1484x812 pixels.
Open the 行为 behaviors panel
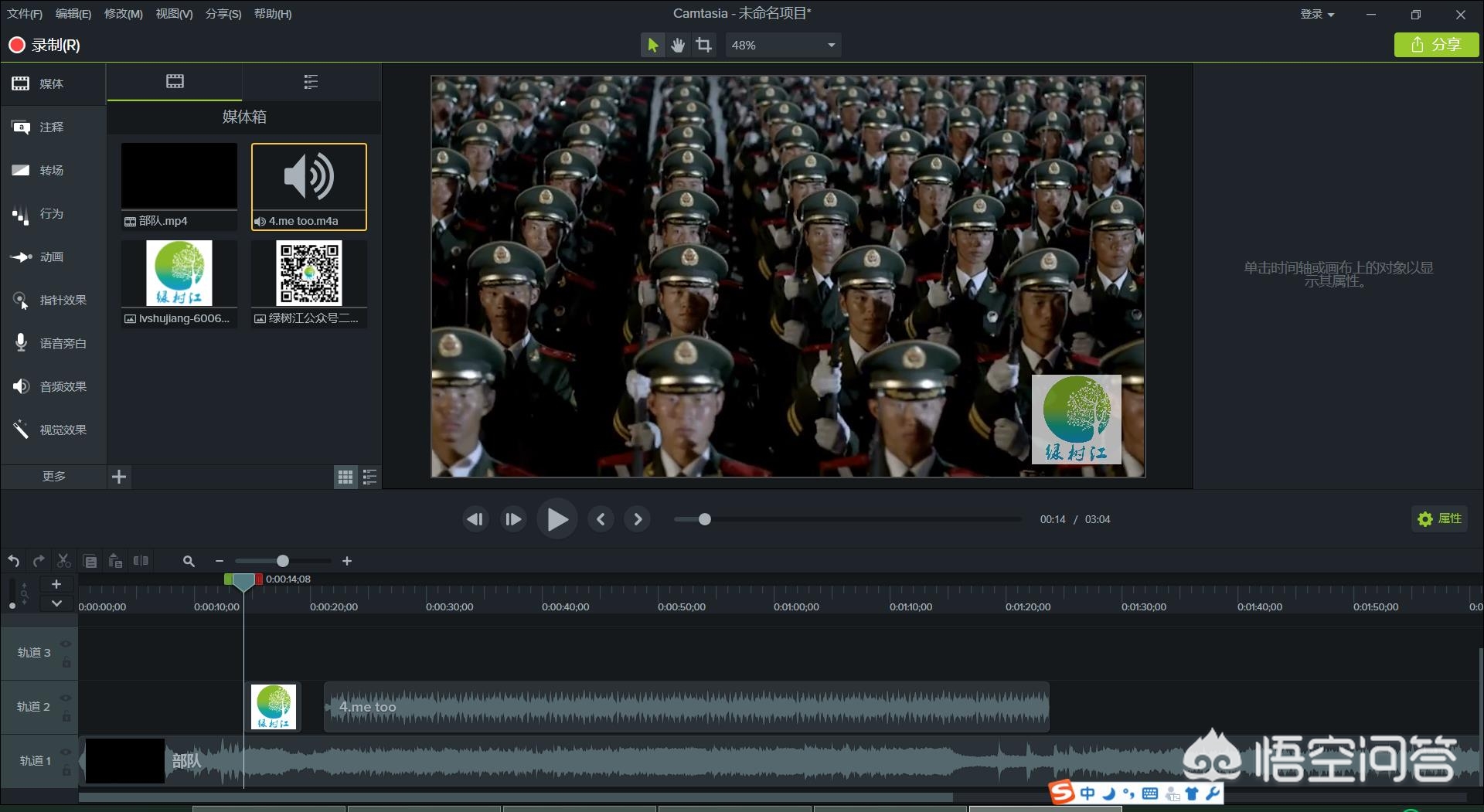pyautogui.click(x=53, y=213)
